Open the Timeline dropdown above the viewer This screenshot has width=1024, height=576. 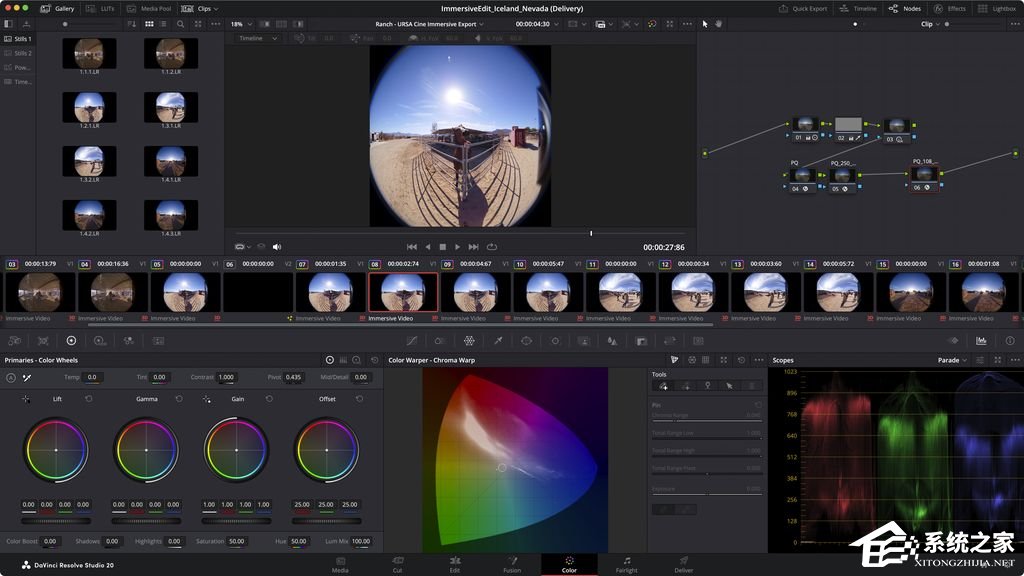click(256, 37)
